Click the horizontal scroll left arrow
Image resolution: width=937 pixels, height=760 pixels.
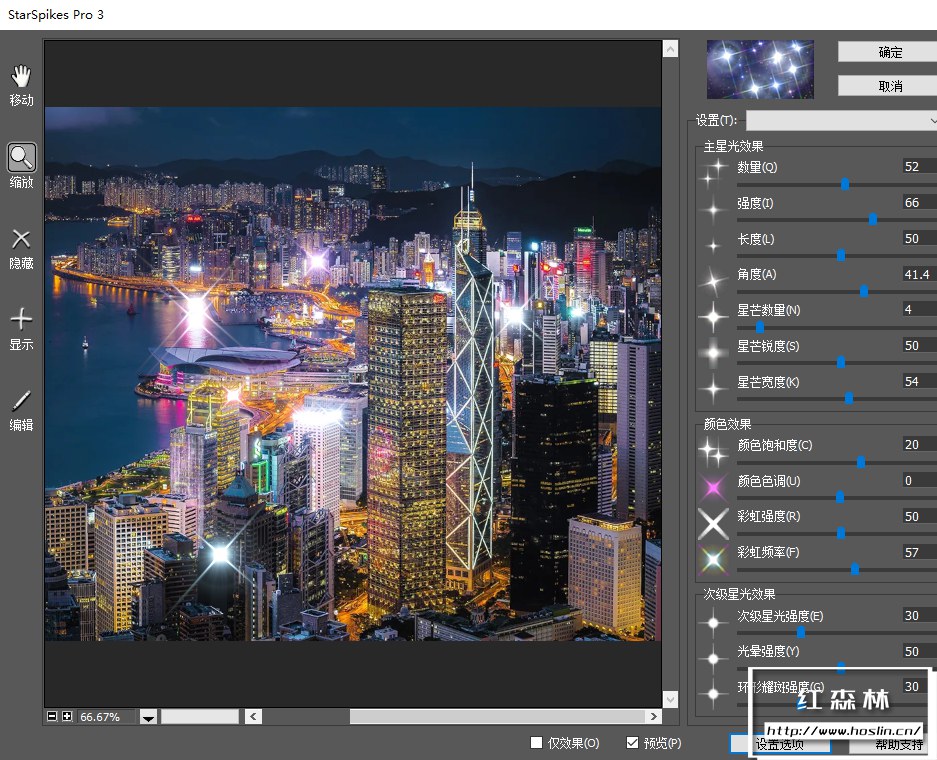click(253, 716)
